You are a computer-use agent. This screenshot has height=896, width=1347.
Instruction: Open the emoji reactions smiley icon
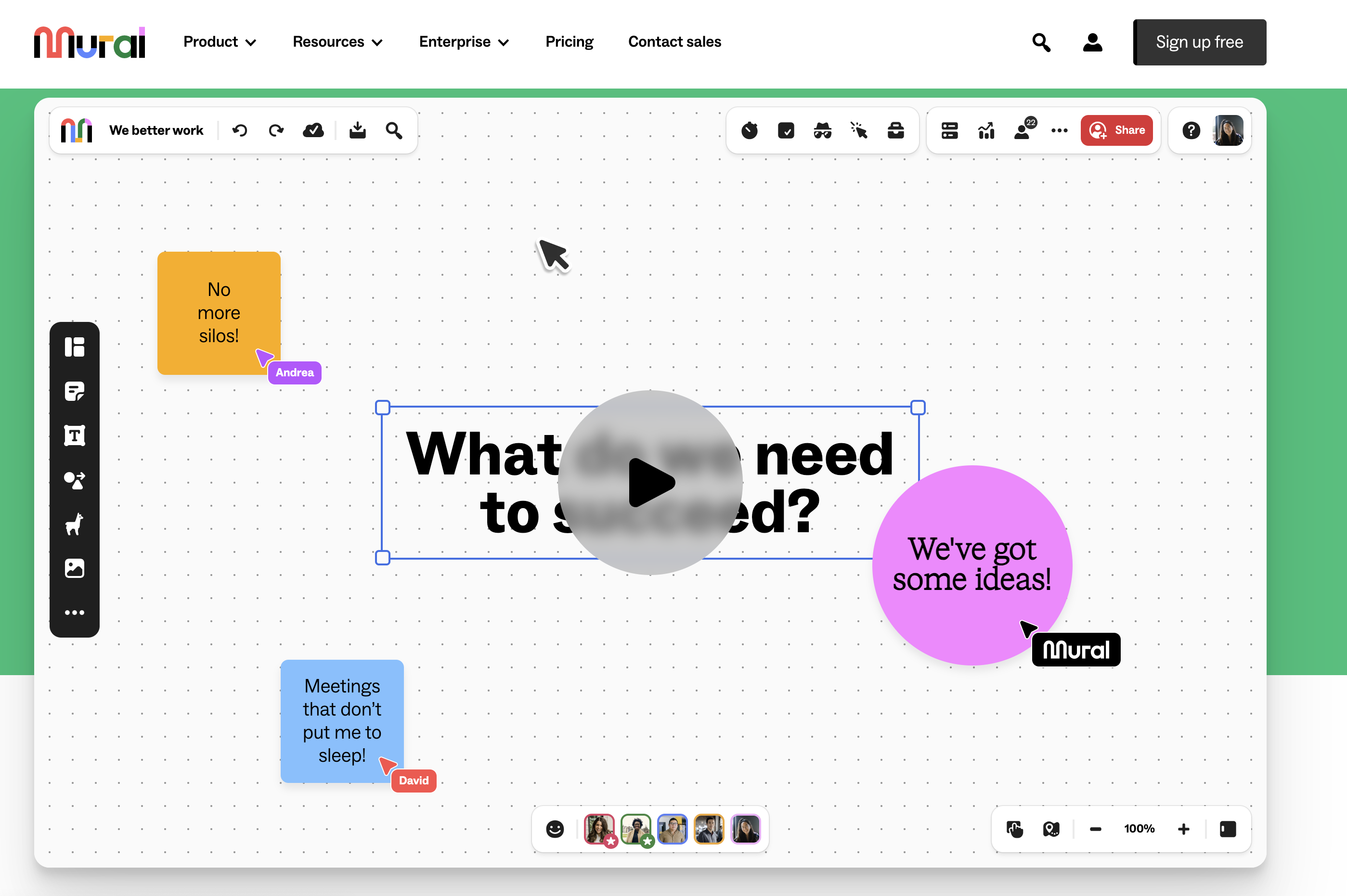pyautogui.click(x=555, y=829)
